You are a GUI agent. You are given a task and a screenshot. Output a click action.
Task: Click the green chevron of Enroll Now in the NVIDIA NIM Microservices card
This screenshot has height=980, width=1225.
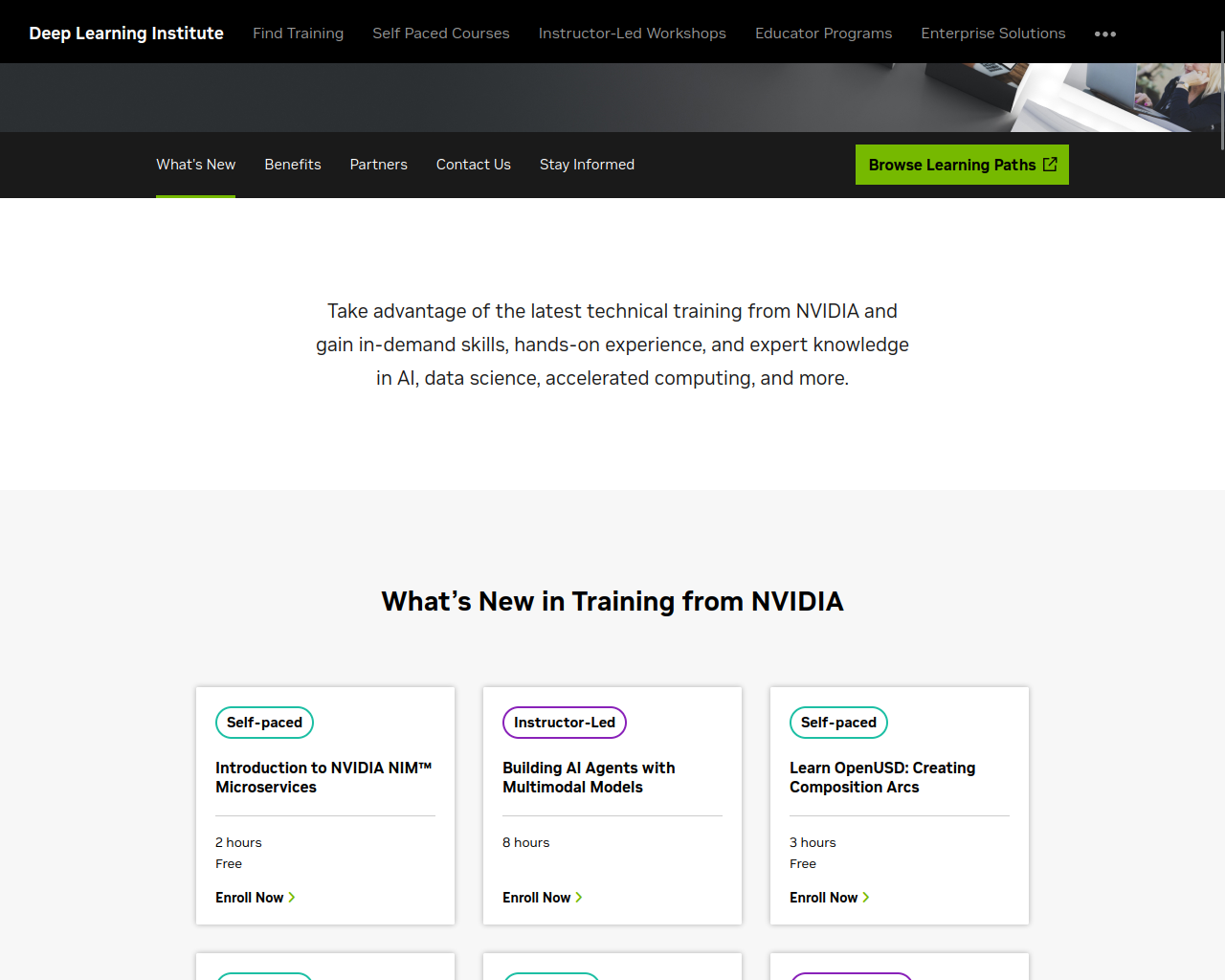click(x=292, y=898)
